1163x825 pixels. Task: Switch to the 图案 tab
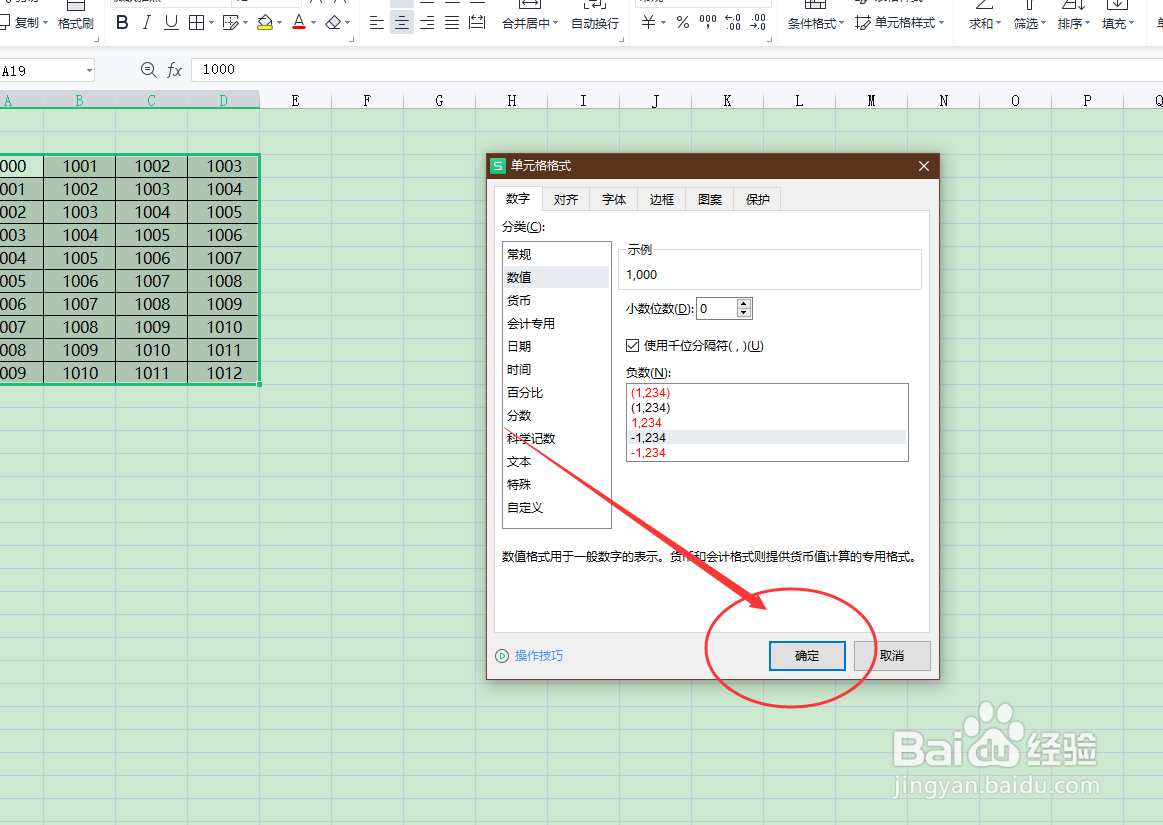click(x=710, y=200)
